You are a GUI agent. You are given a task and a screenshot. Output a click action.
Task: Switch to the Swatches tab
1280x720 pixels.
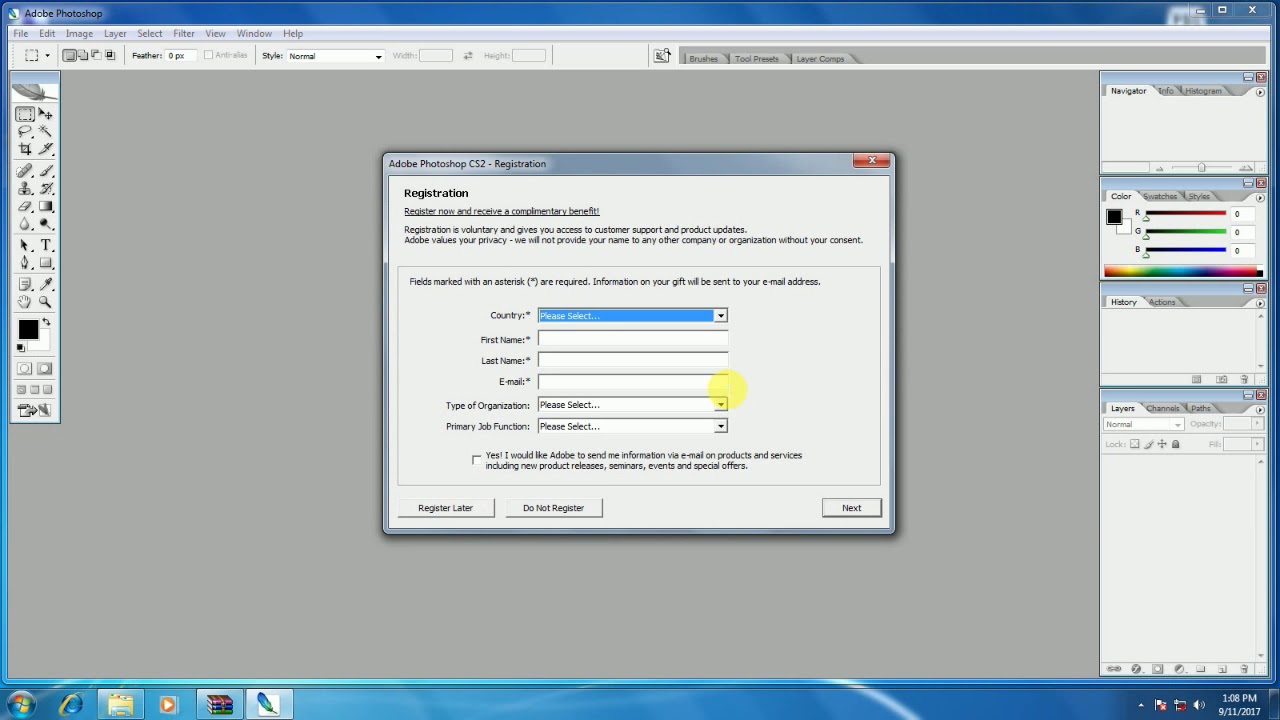pyautogui.click(x=1160, y=196)
